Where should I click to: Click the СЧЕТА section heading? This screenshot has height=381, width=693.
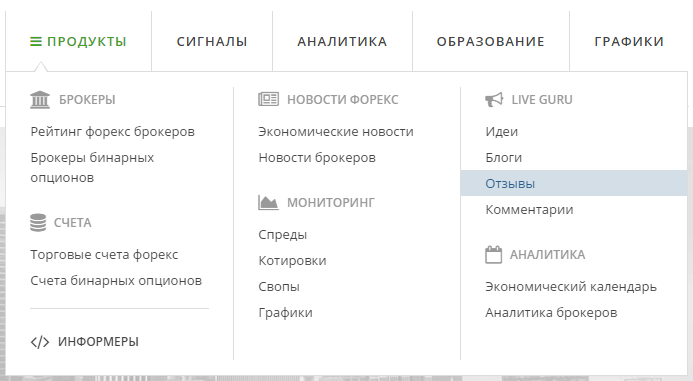click(x=72, y=223)
